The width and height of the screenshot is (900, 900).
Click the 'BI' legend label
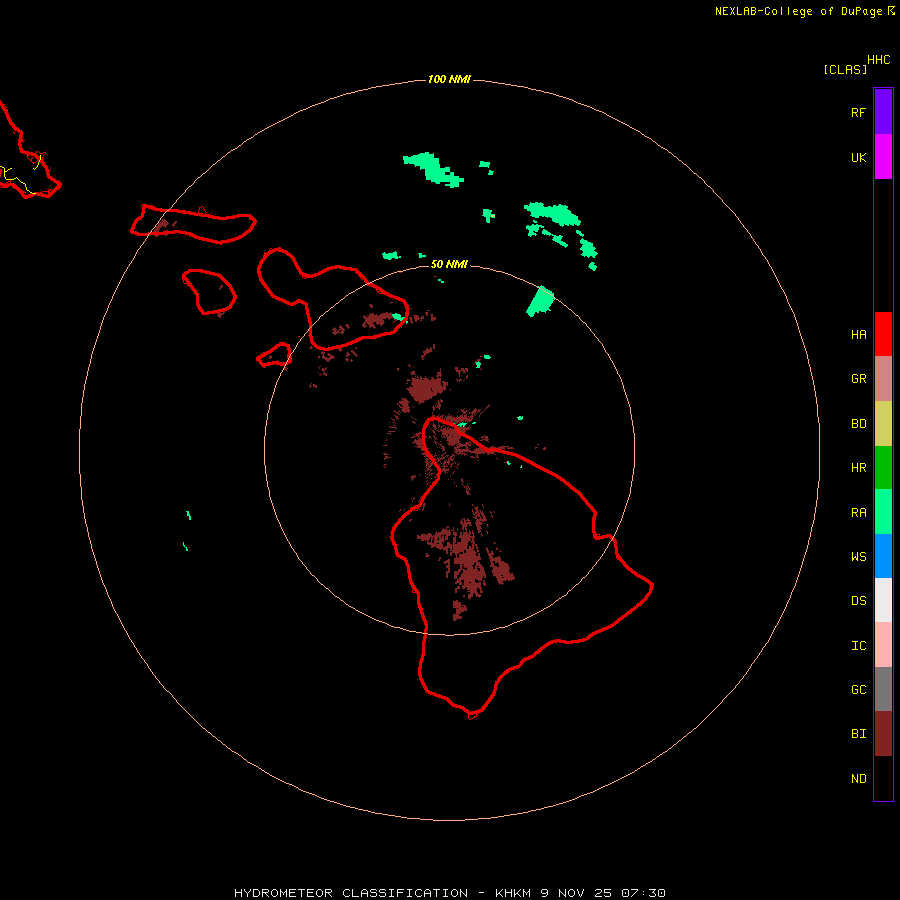tap(858, 734)
